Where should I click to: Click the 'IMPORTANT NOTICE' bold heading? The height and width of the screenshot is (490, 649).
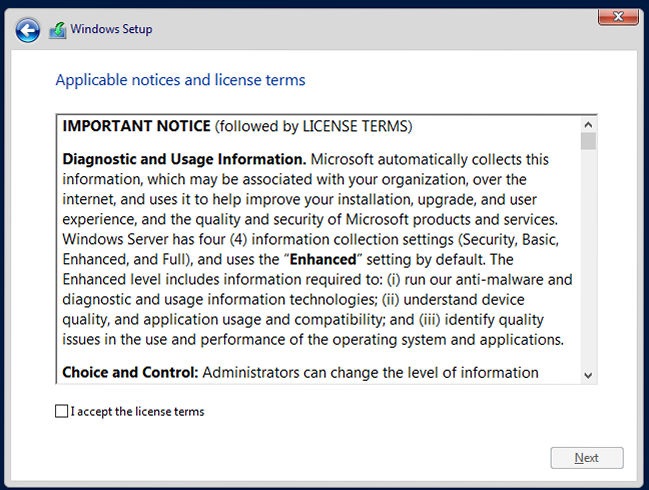tap(137, 126)
